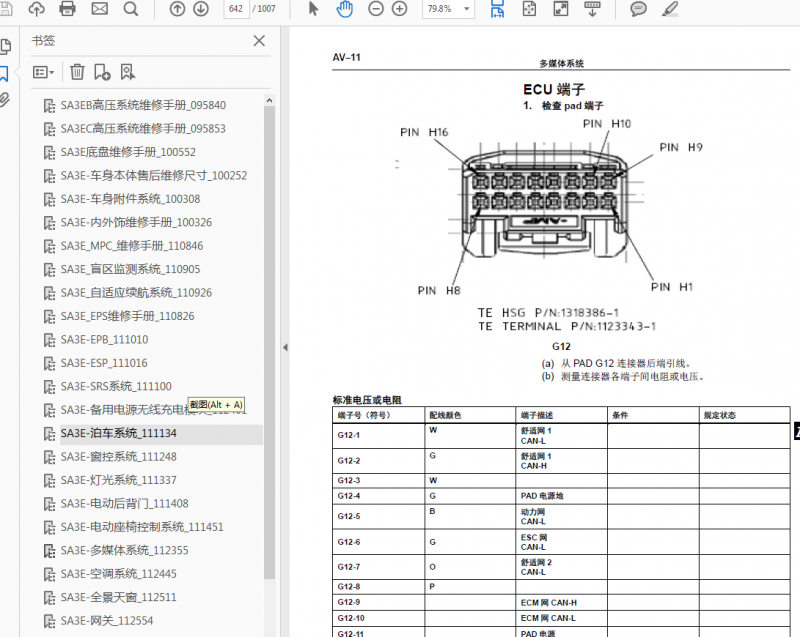Open SA3E_EPS维修手册_110826 bookmark
This screenshot has width=800, height=637.
click(128, 317)
